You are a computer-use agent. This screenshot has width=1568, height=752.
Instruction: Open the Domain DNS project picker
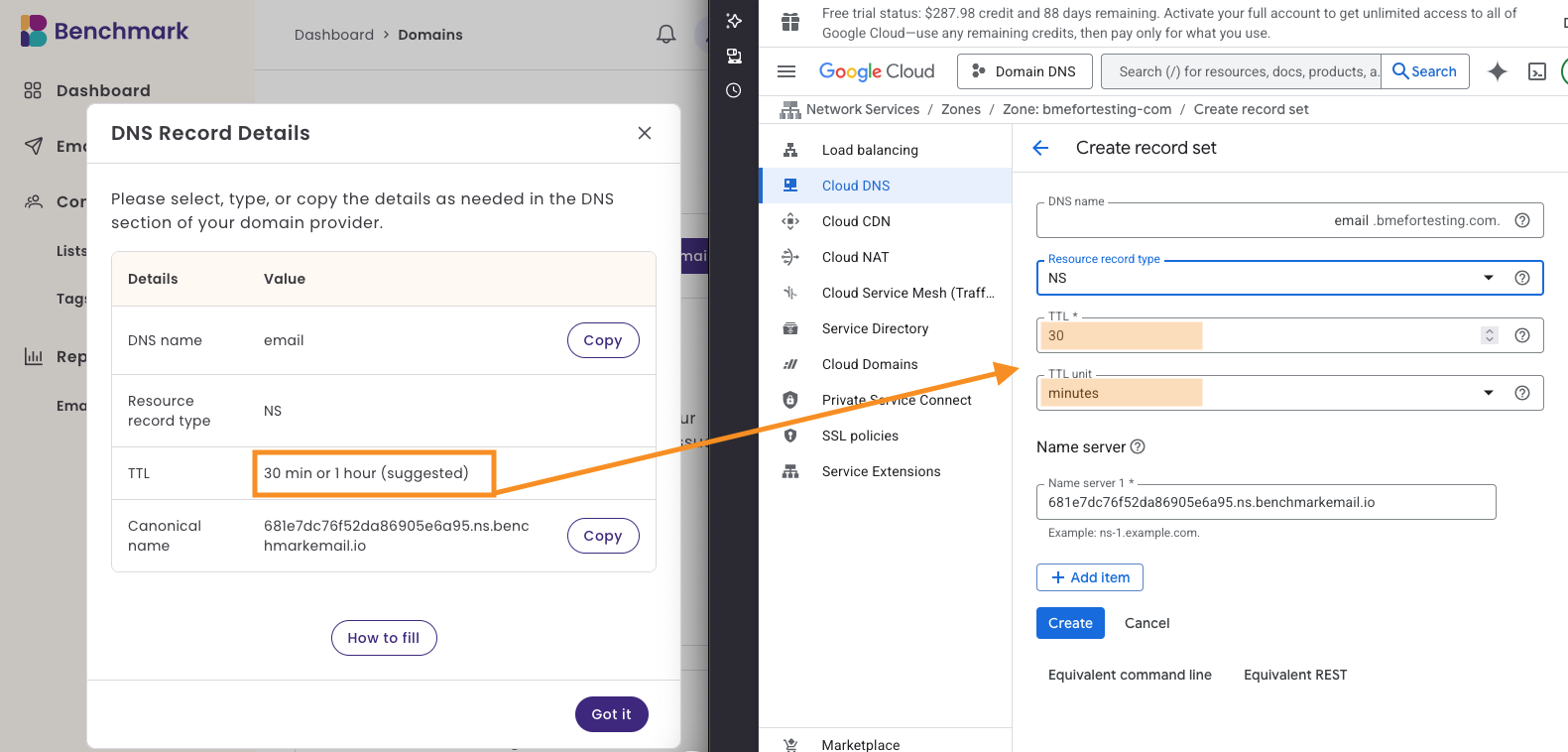[1025, 71]
